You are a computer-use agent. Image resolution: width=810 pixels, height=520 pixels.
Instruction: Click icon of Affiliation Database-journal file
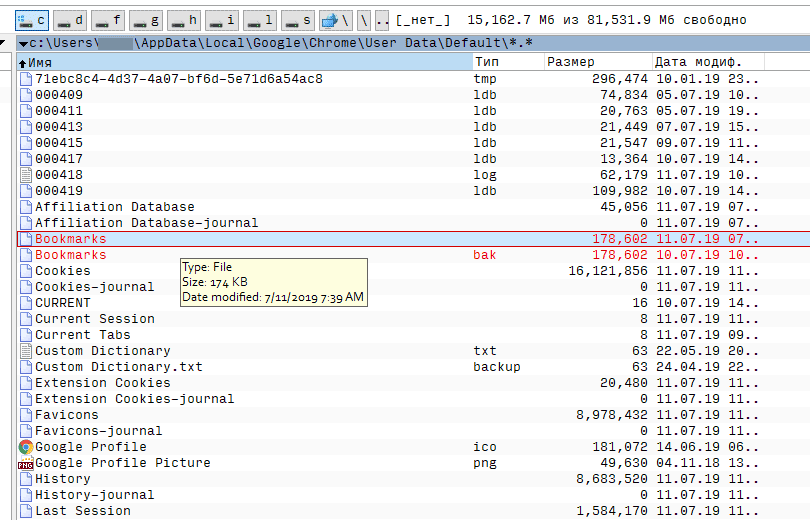tap(26, 223)
